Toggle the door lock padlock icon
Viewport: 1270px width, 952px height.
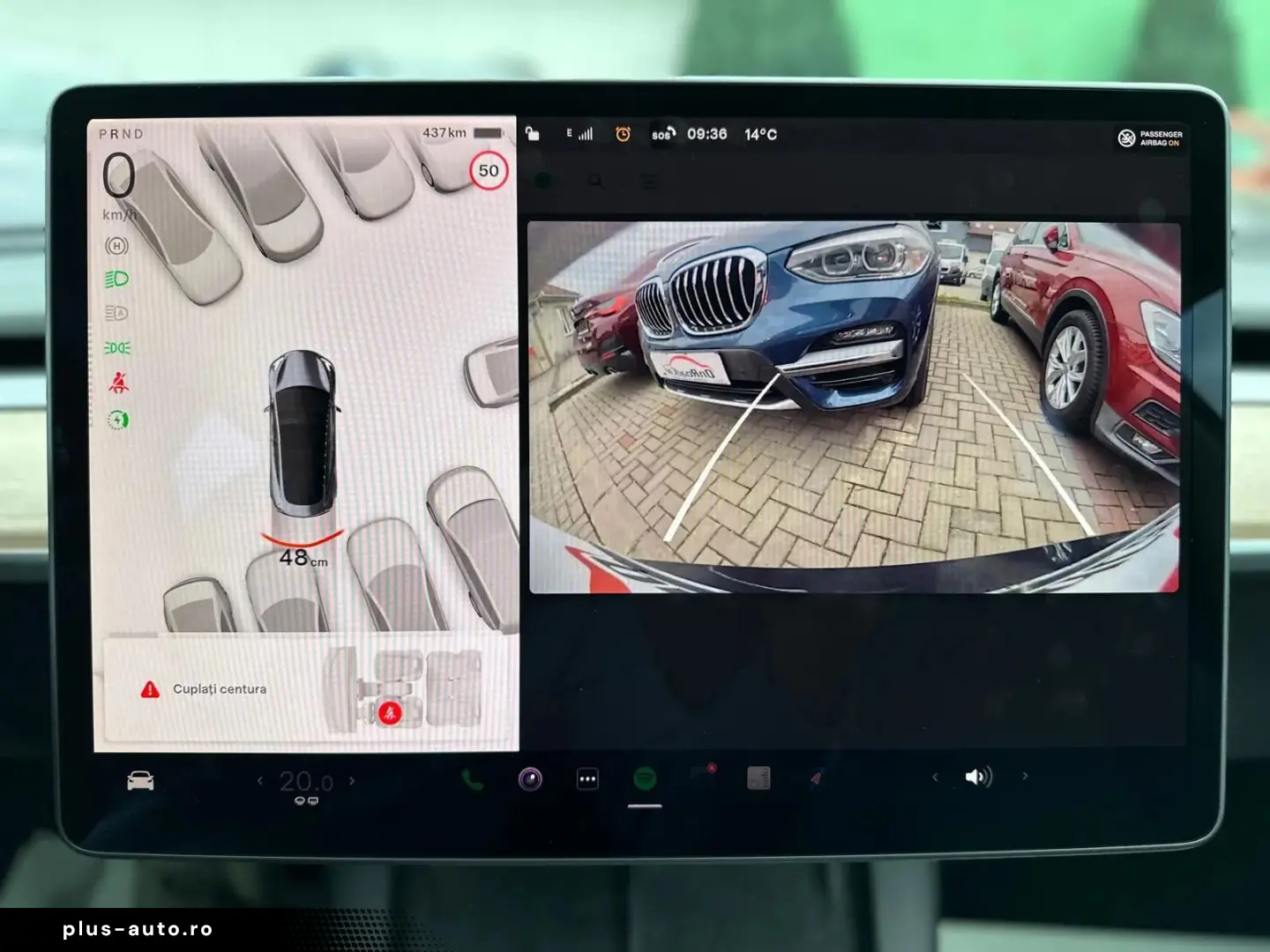click(x=532, y=133)
